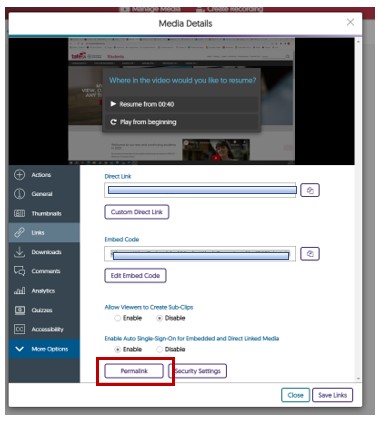Click inside the Direct Link field
Viewport: 378px width, 421px height.
[200, 190]
